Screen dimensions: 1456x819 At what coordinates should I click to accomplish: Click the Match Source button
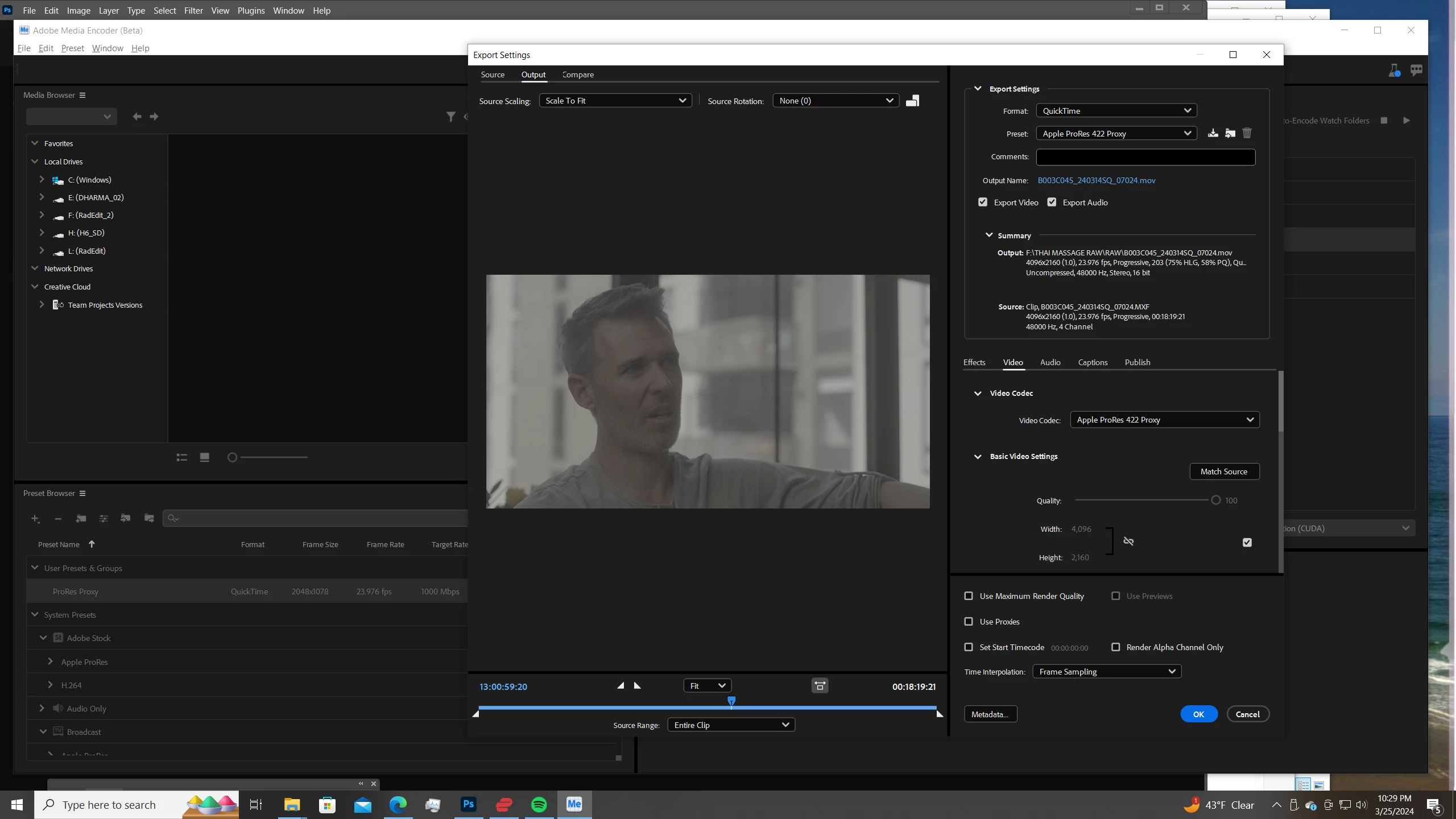tap(1224, 471)
